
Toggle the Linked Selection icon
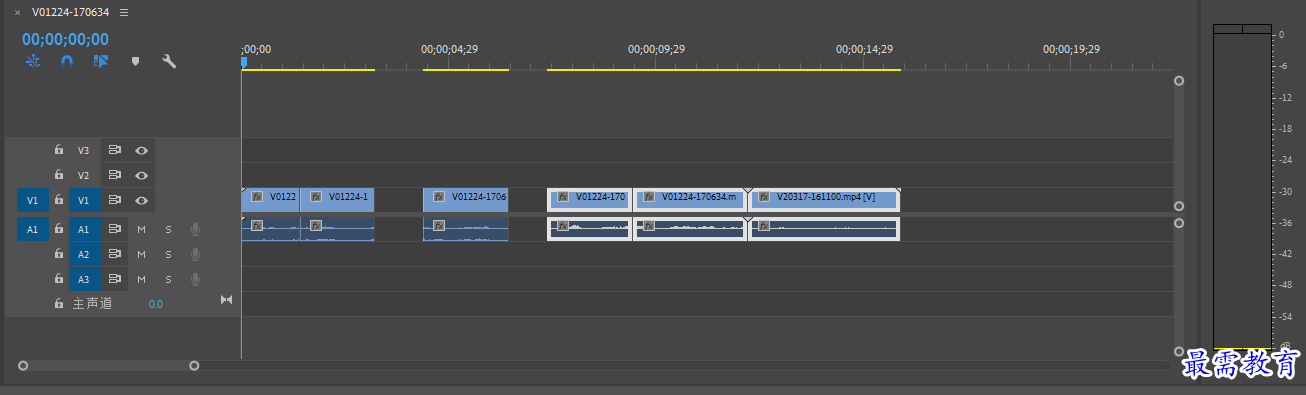pyautogui.click(x=100, y=61)
